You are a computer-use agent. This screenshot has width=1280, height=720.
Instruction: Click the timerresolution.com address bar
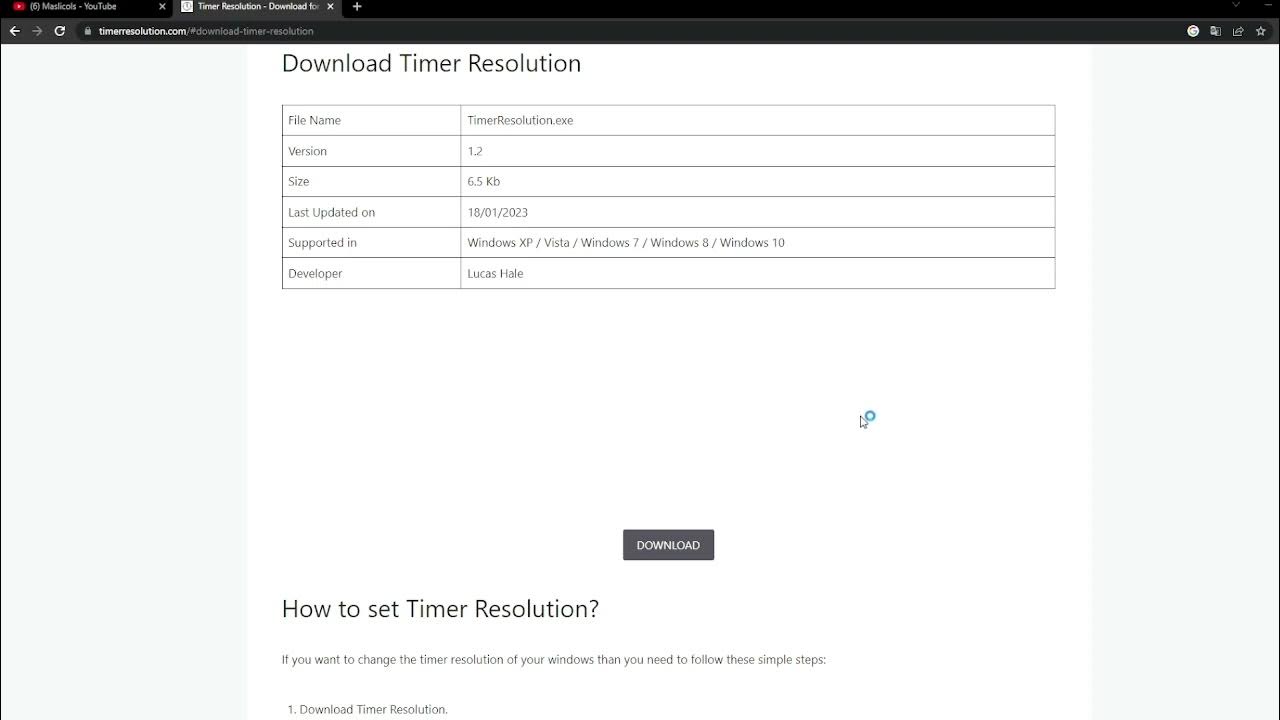click(640, 31)
